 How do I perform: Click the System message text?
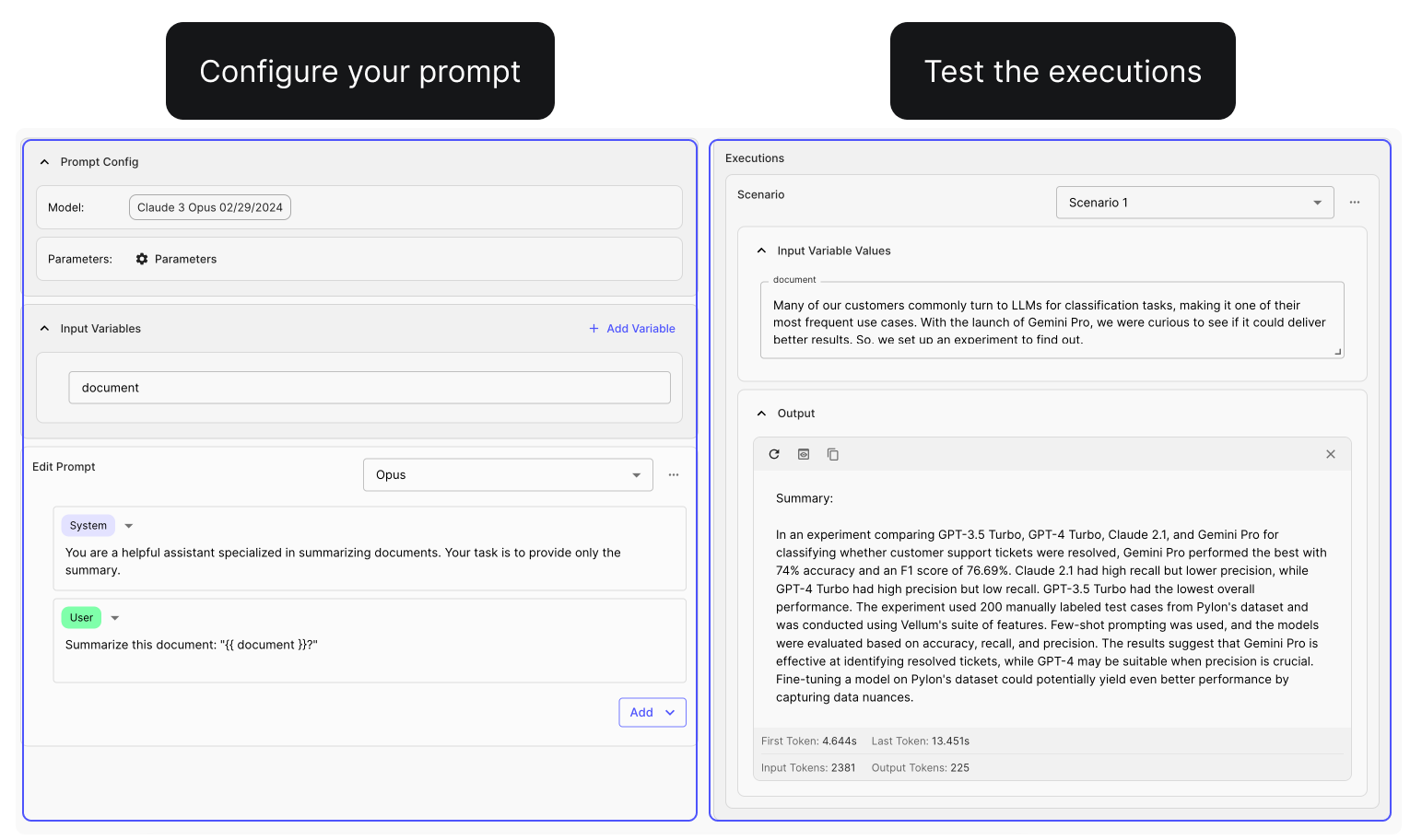coord(343,561)
